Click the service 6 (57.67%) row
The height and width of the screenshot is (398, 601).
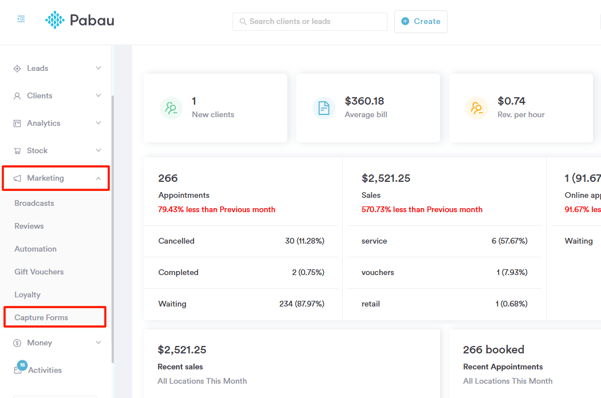click(444, 241)
